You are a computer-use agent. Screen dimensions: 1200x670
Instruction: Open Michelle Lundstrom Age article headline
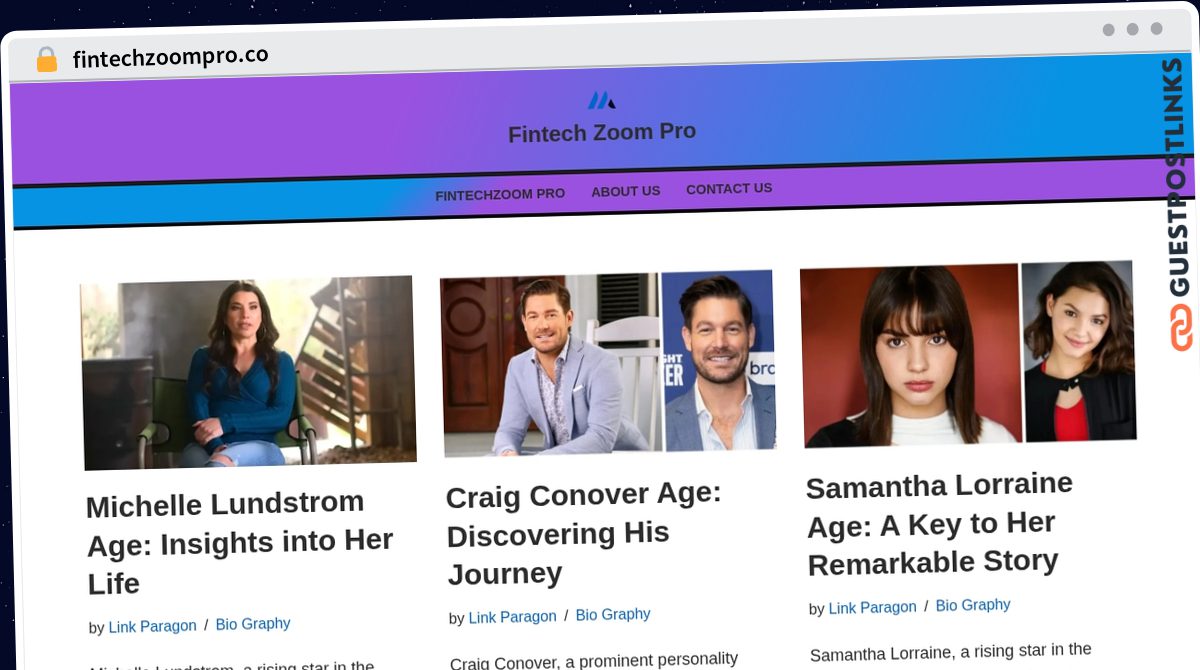tap(240, 543)
